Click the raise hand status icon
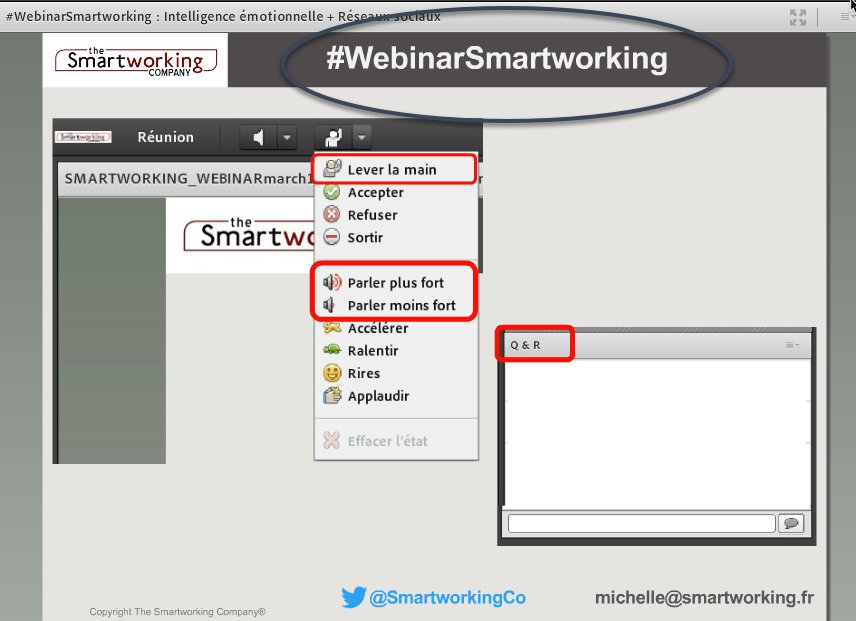 334,137
